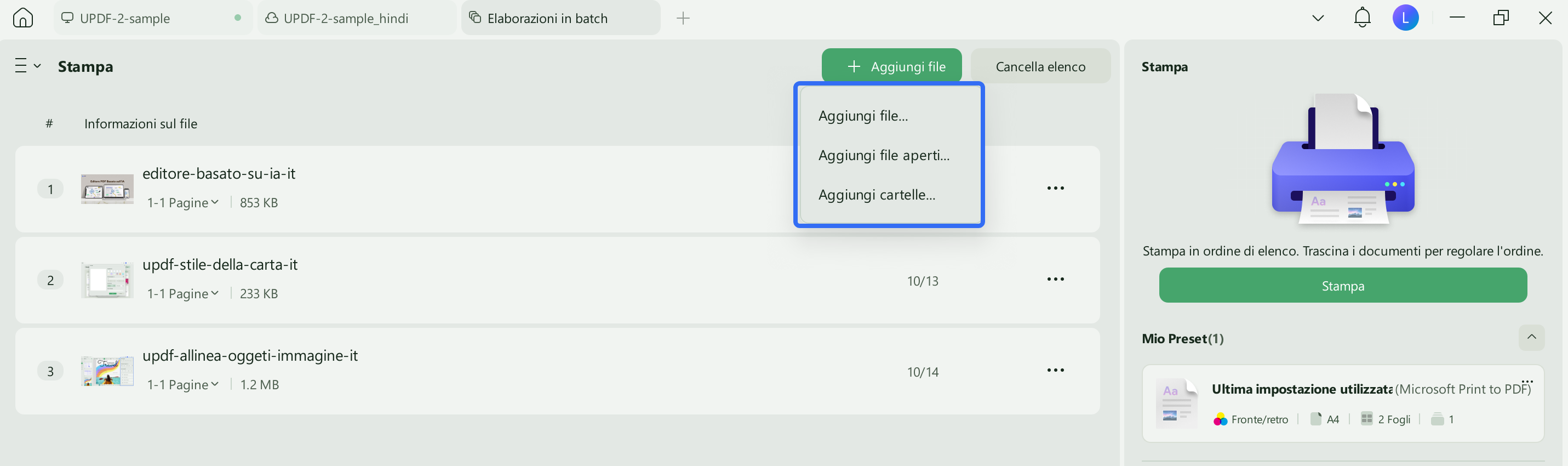Choose Aggiungi cartelle... from the menu
Screen dimensions: 1568x466
[x=877, y=195]
